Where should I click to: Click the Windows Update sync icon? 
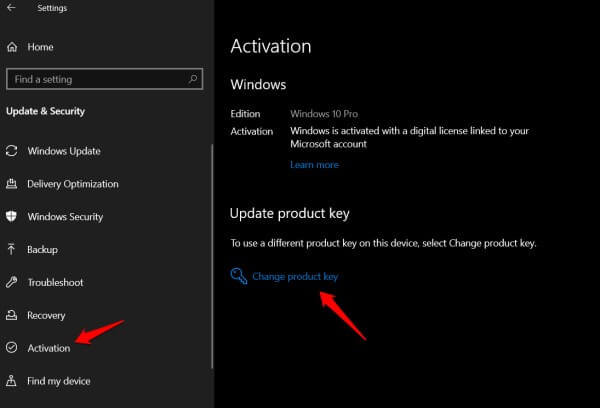11,151
